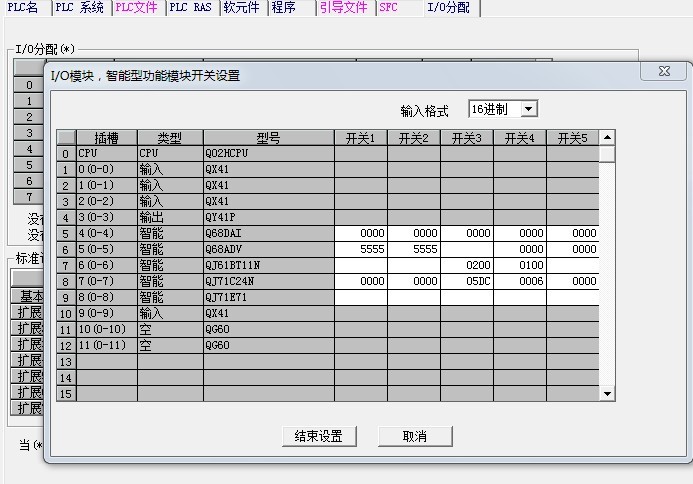Switch to the PLC 系统 tab
Image resolution: width=693 pixels, height=484 pixels.
pyautogui.click(x=79, y=7)
